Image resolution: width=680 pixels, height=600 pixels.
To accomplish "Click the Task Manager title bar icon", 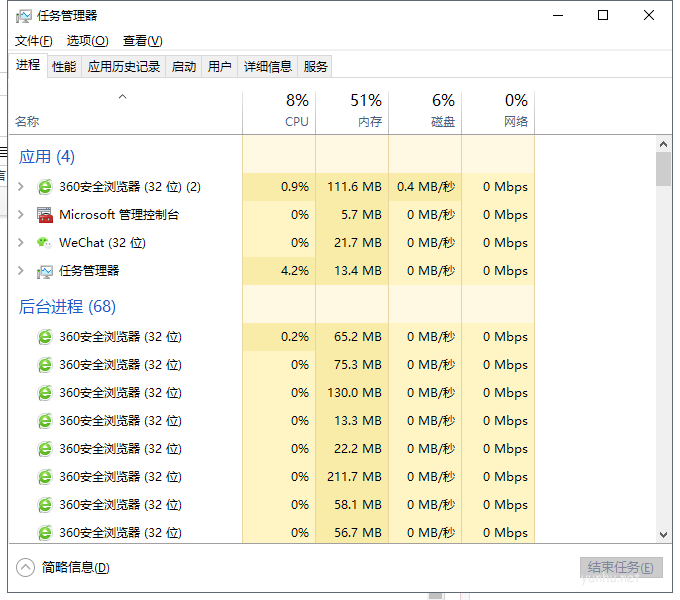I will (23, 16).
